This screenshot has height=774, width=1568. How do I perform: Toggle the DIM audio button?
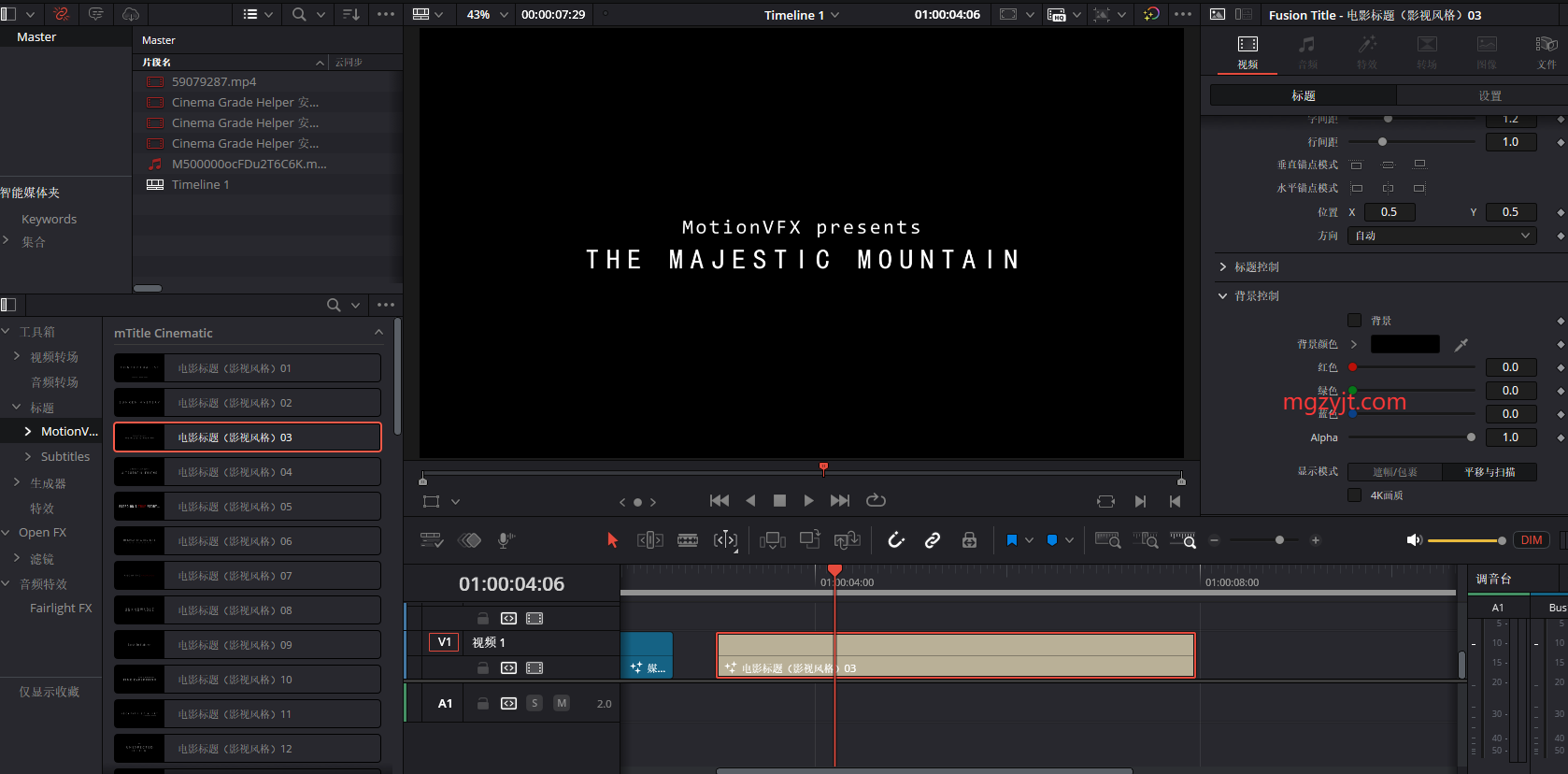click(x=1532, y=540)
